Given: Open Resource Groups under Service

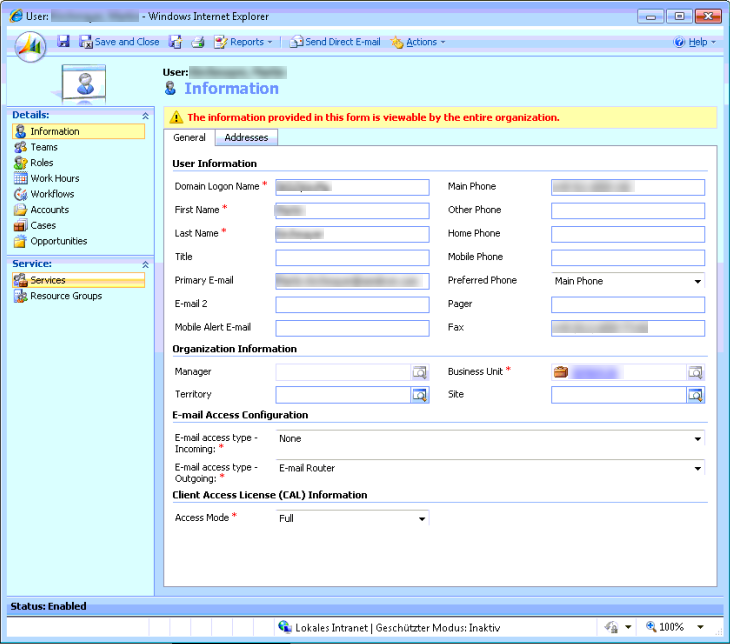Looking at the screenshot, I should 66,296.
